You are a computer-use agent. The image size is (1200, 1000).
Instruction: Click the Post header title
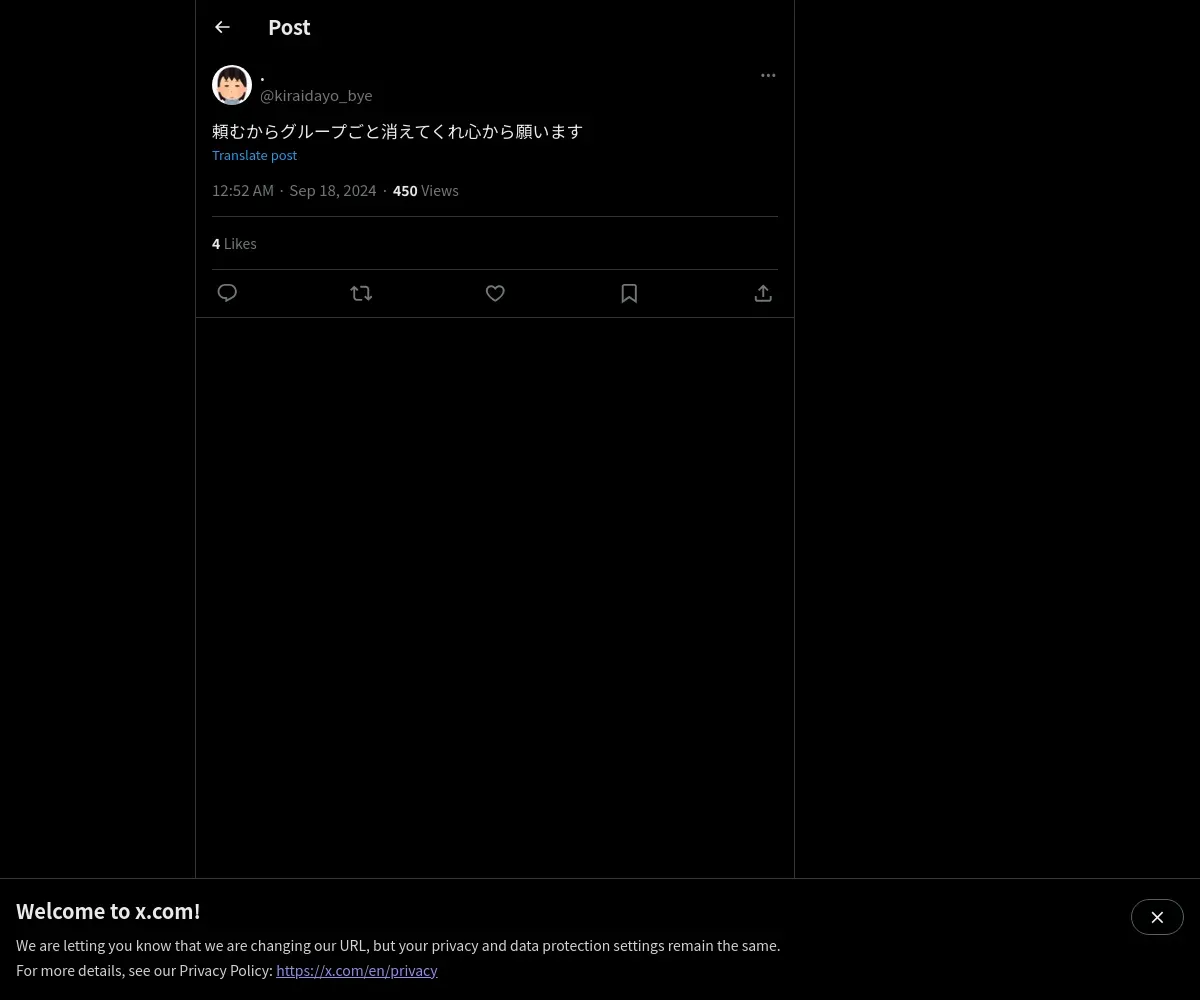pyautogui.click(x=289, y=27)
